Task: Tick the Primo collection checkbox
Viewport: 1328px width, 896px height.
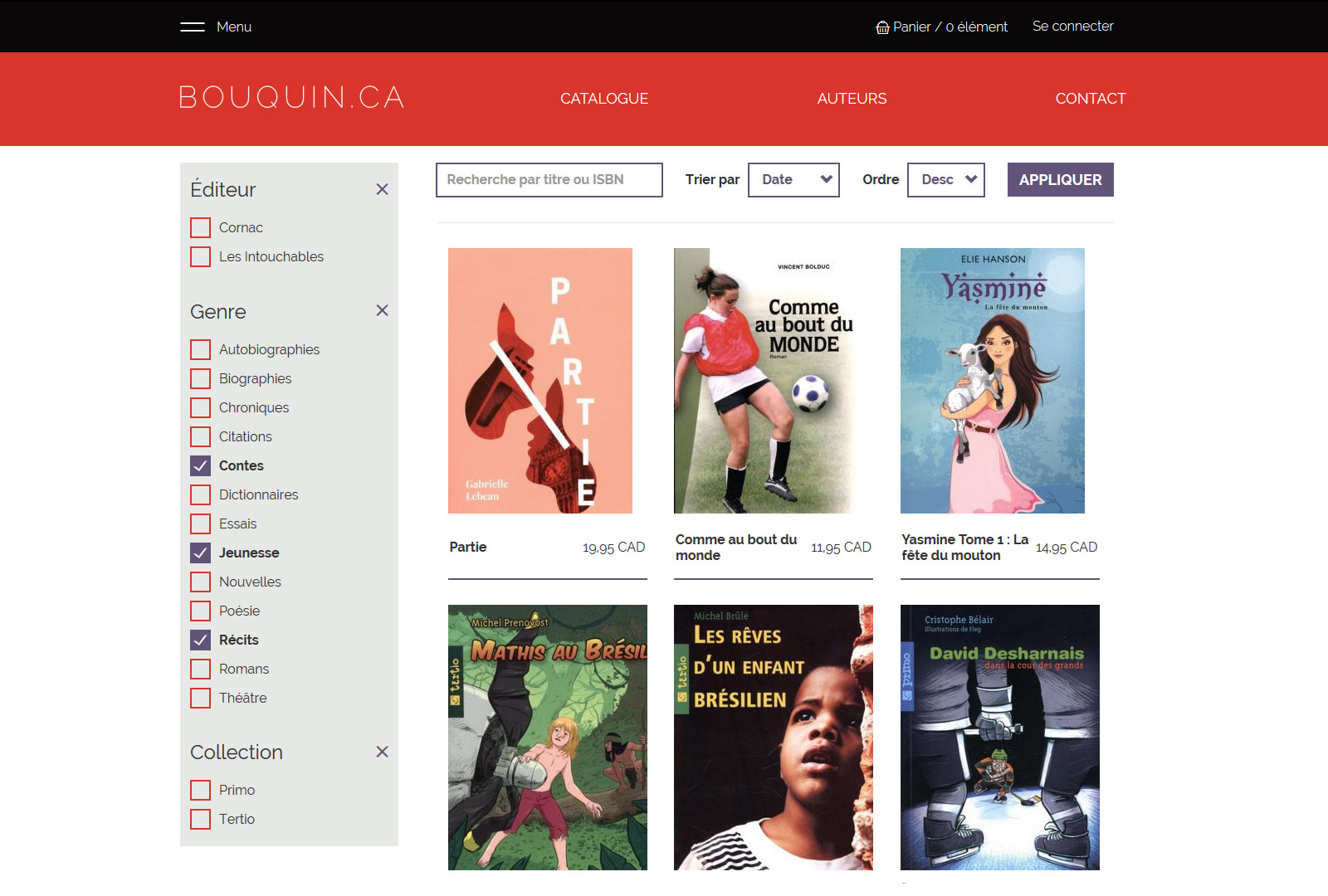Action: click(x=200, y=790)
